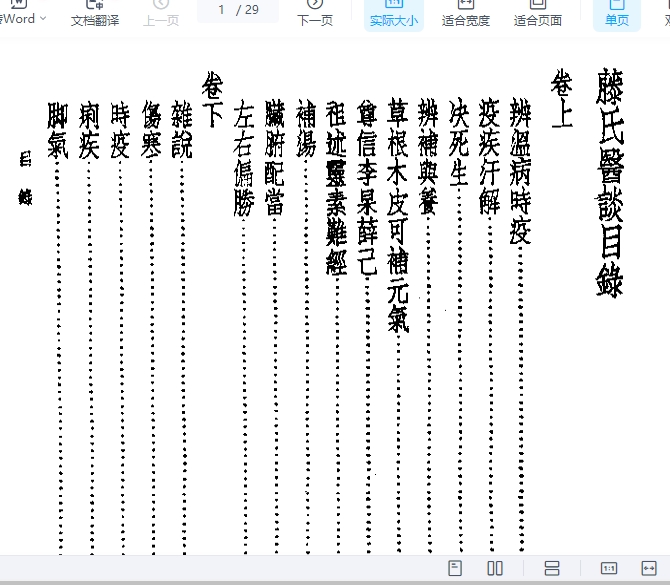Click fit-width icon in status bar
The height and width of the screenshot is (585, 670).
click(649, 568)
